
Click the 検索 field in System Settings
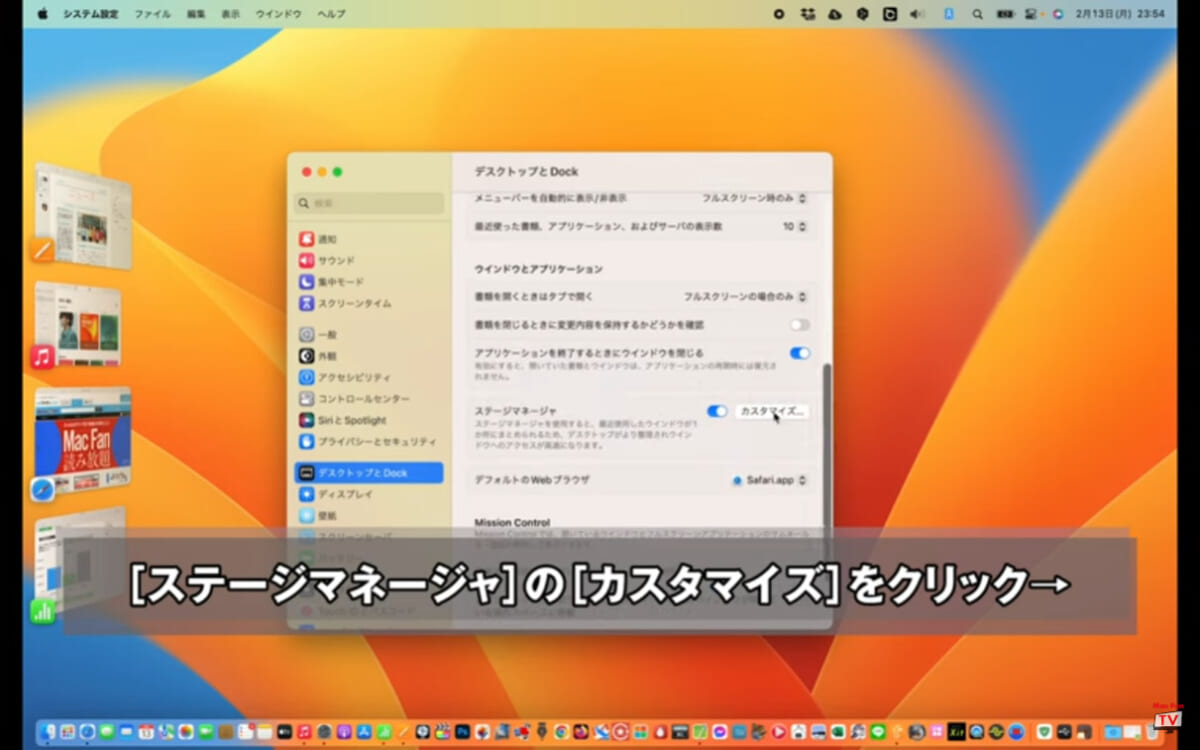click(x=369, y=203)
